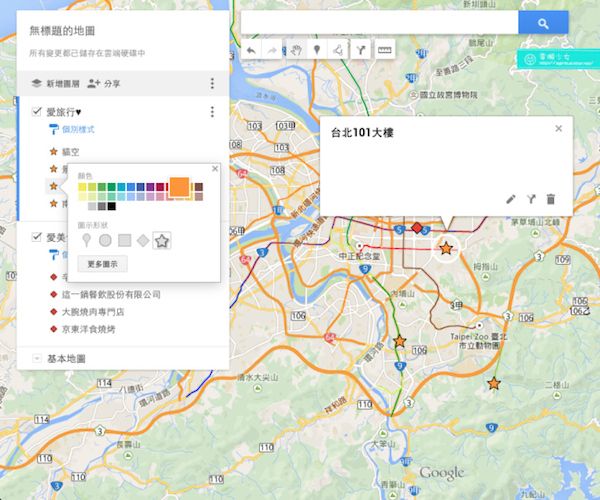Screen dimensions: 600x500
Task: Click the map search input field
Action: point(380,23)
